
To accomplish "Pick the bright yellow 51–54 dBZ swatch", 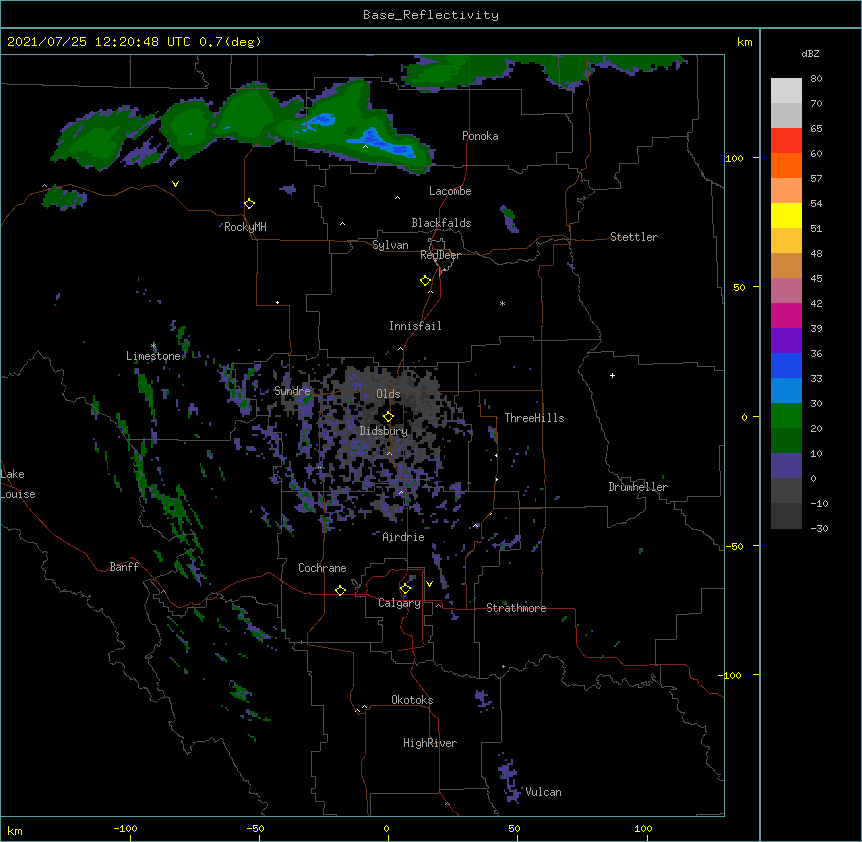I will pyautogui.click(x=786, y=215).
